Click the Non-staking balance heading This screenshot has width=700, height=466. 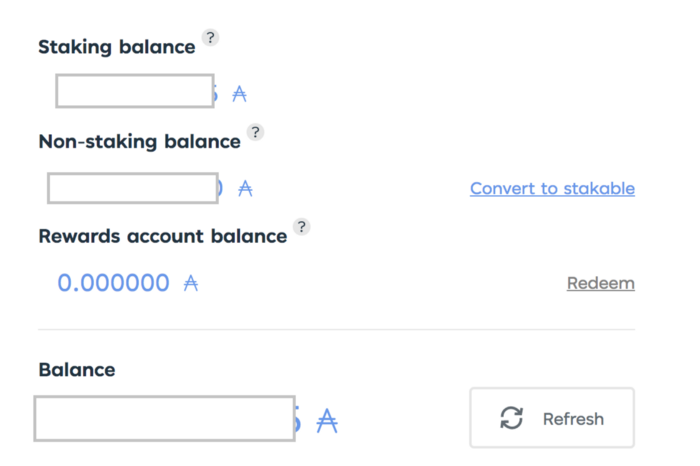pos(139,141)
